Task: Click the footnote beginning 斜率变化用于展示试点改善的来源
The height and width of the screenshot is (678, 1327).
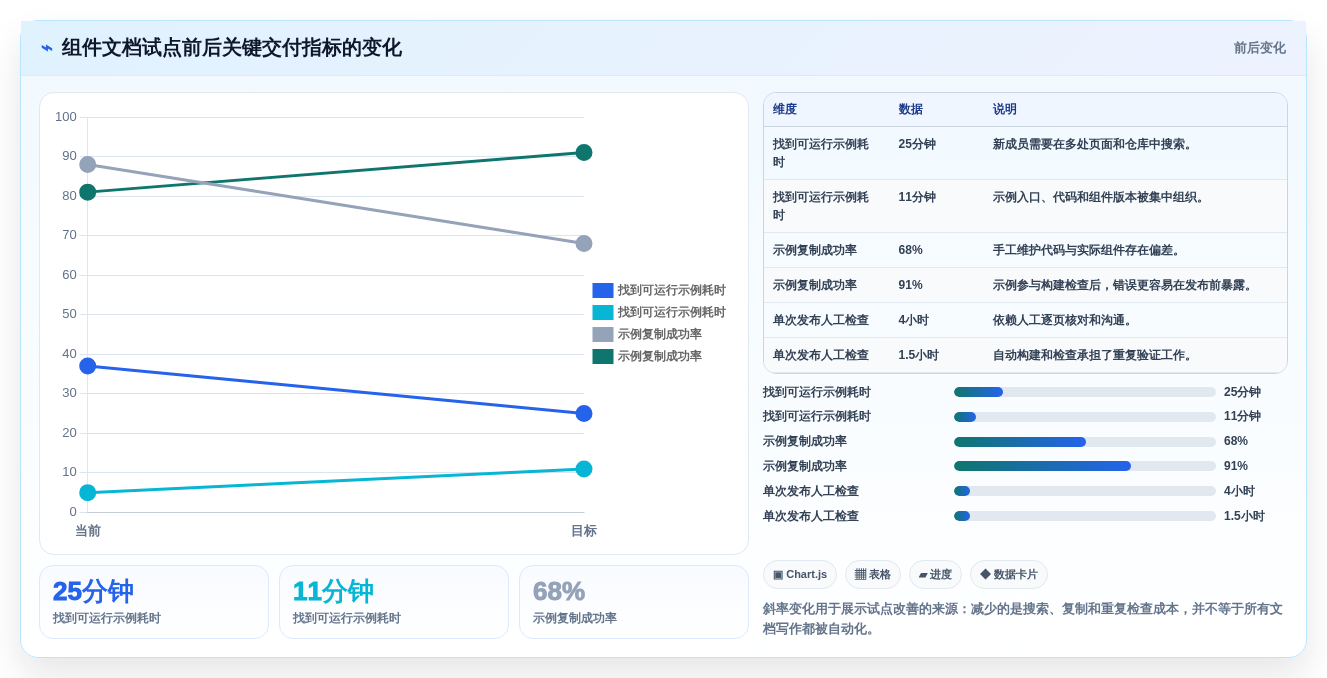Action: coord(1023,619)
